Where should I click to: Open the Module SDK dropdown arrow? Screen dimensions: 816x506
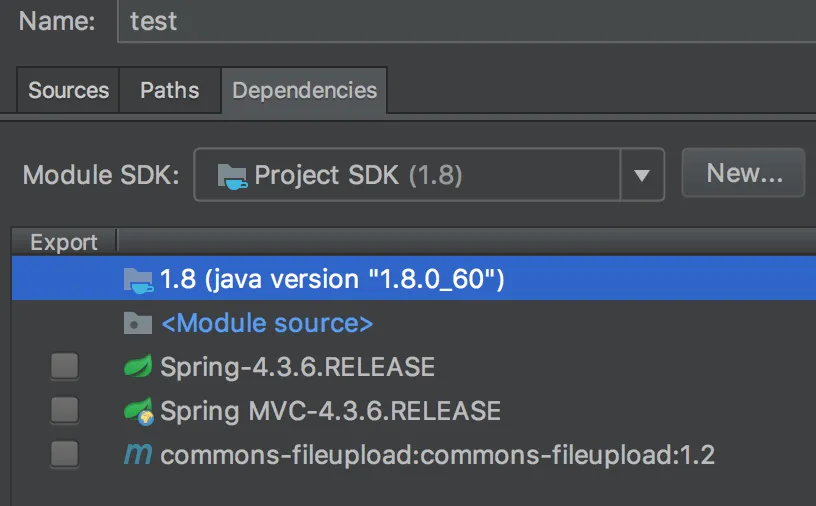(642, 176)
